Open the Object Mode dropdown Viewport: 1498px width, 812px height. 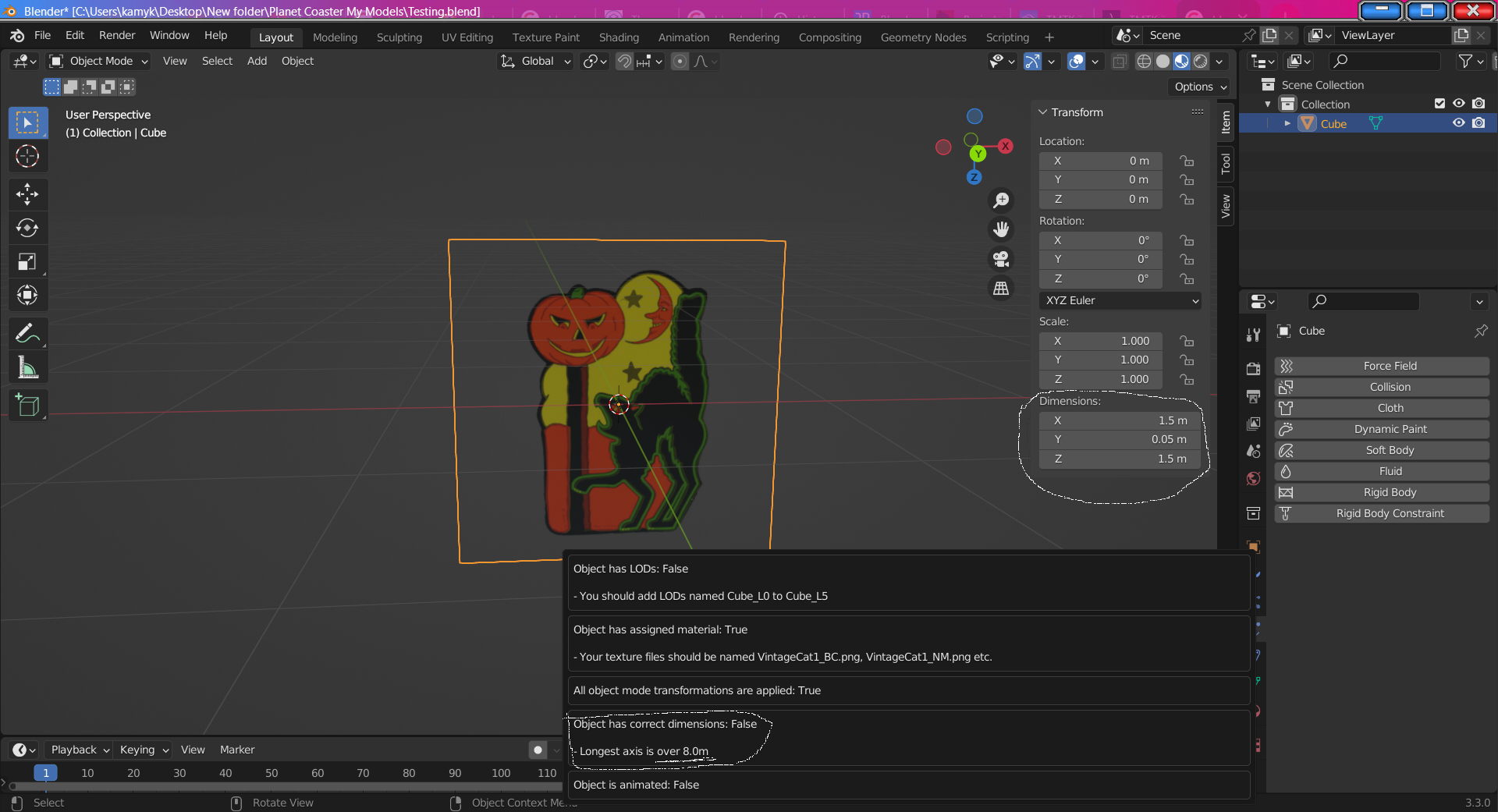(x=98, y=61)
